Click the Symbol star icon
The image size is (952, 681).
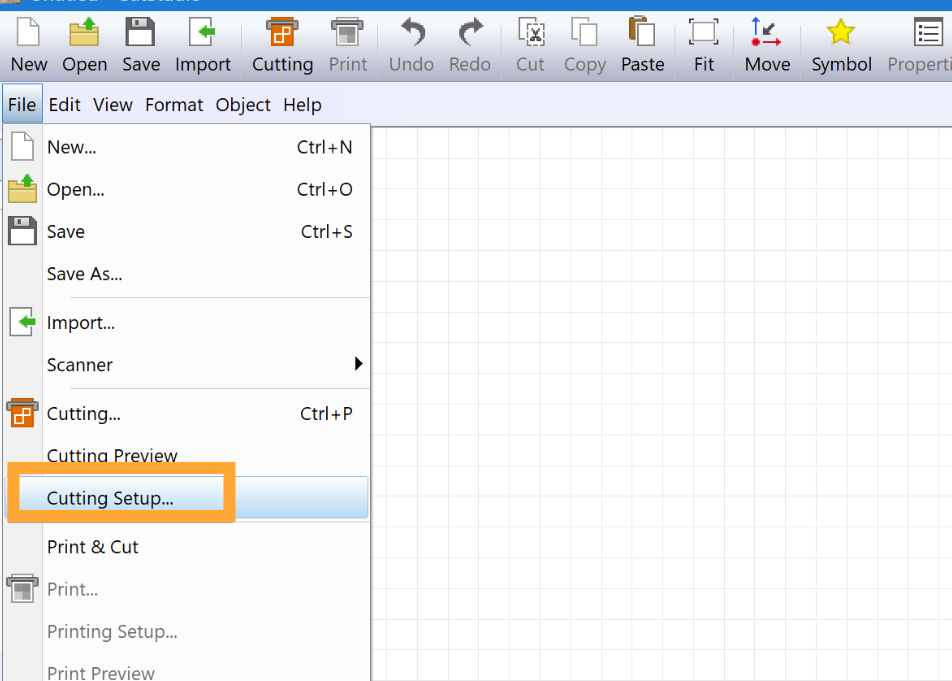point(841,33)
